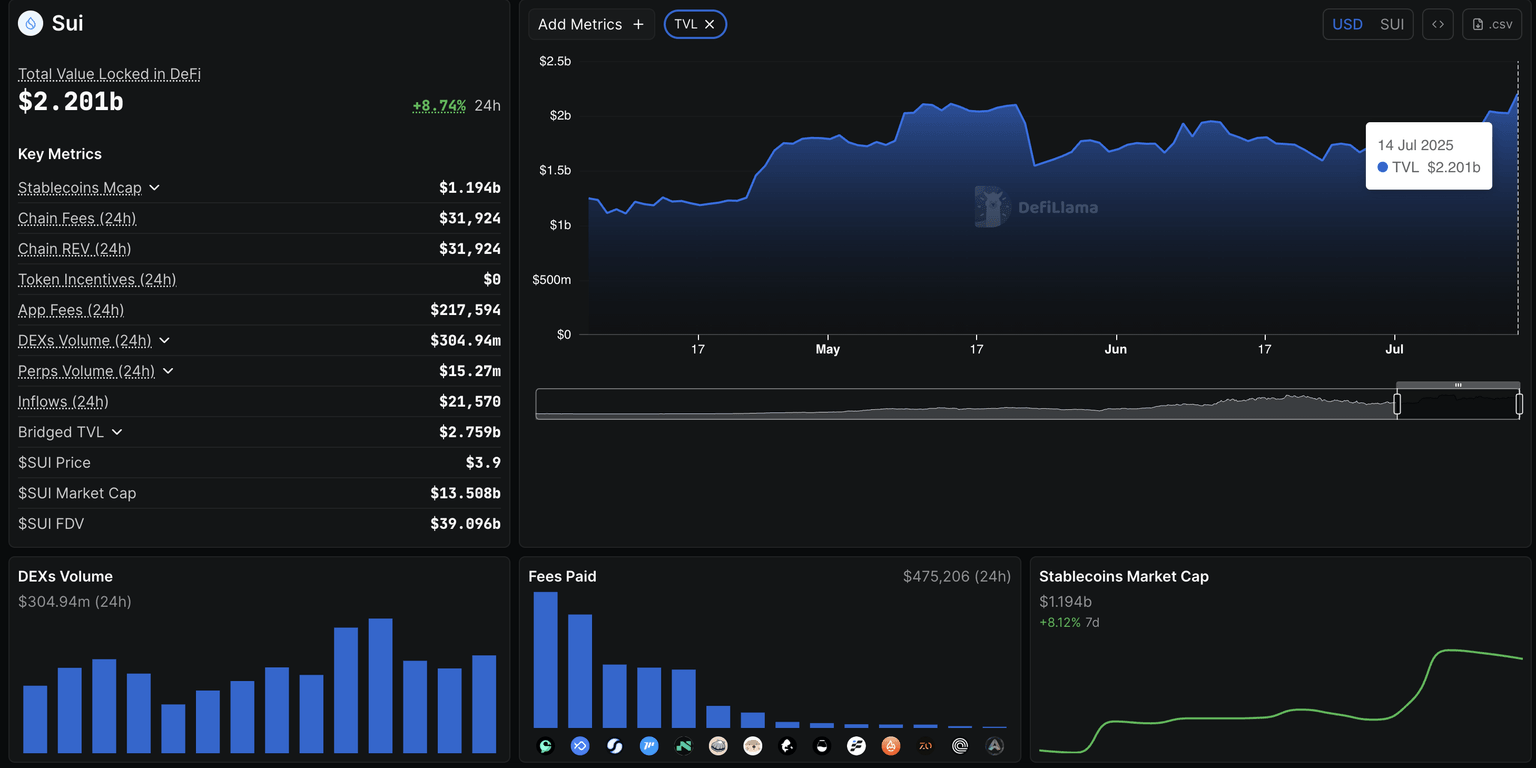
Task: Click the blue infinity-cross protocol icon
Action: (x=580, y=745)
